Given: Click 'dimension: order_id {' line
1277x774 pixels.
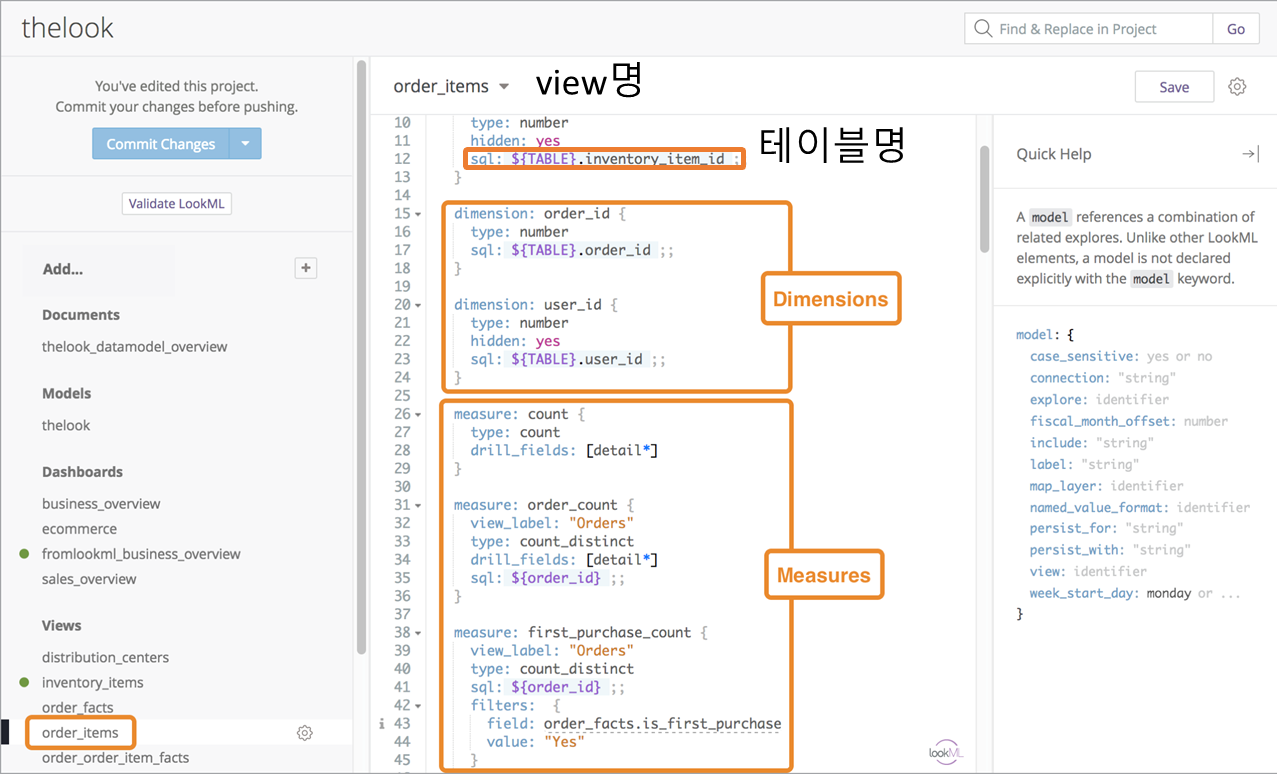Looking at the screenshot, I should coord(540,214).
